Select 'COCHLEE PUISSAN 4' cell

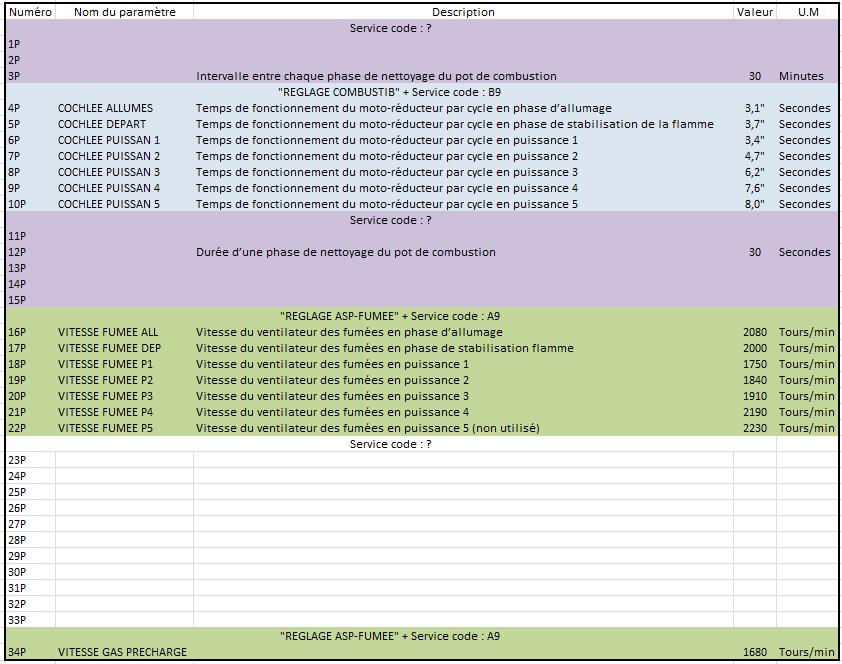(x=108, y=188)
